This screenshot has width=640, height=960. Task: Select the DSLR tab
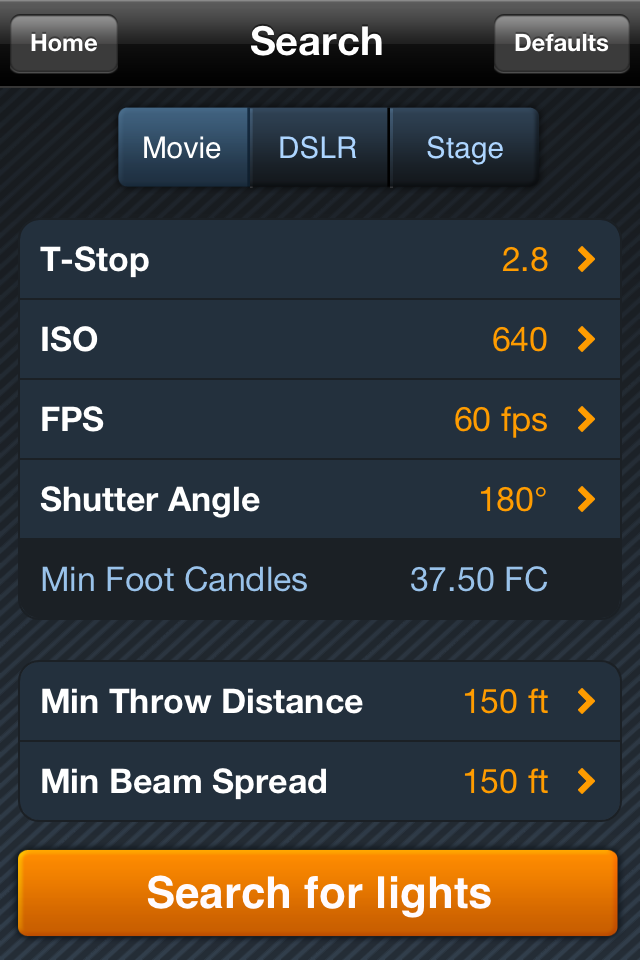click(318, 148)
